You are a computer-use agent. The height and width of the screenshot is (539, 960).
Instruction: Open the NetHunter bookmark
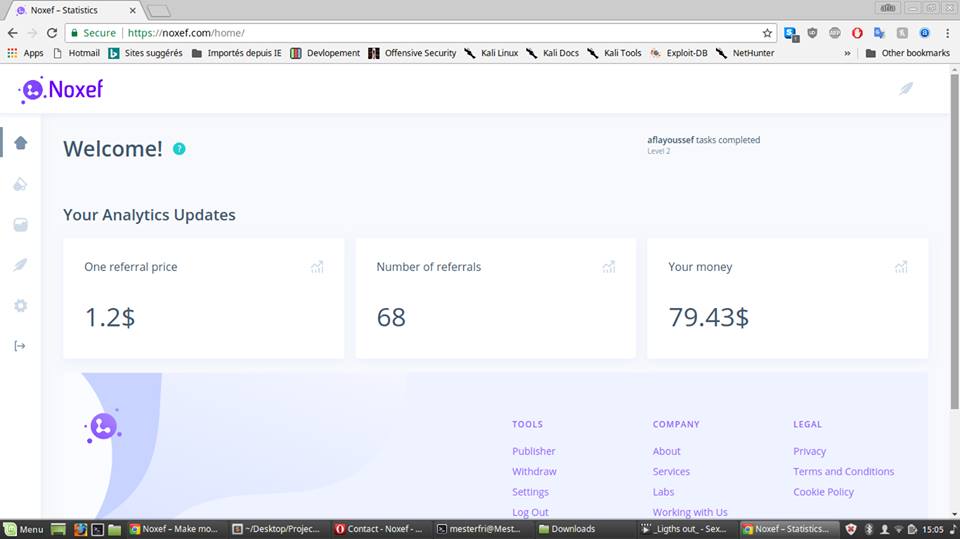click(745, 53)
